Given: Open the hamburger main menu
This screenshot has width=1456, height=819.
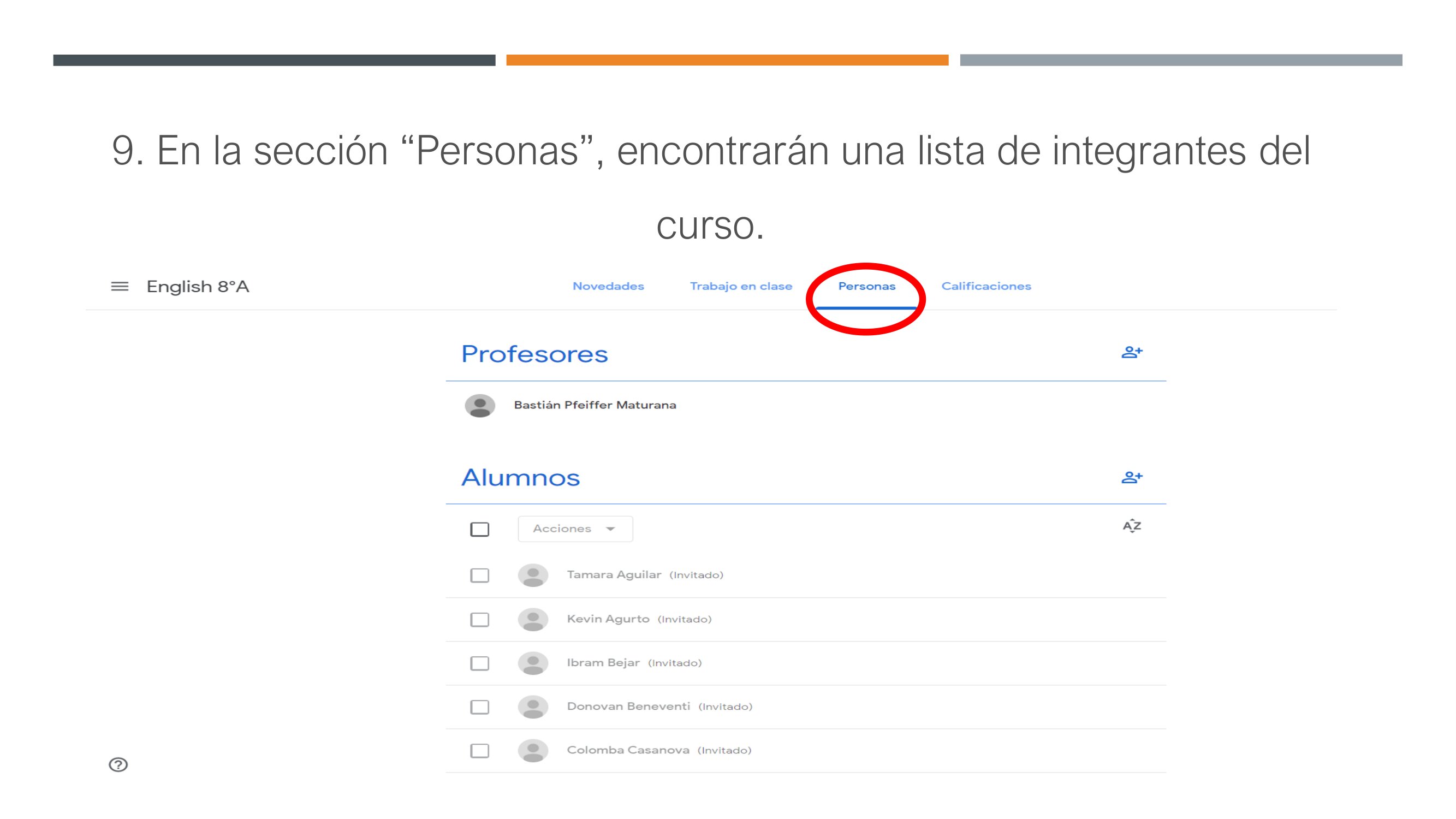Looking at the screenshot, I should click(x=119, y=287).
